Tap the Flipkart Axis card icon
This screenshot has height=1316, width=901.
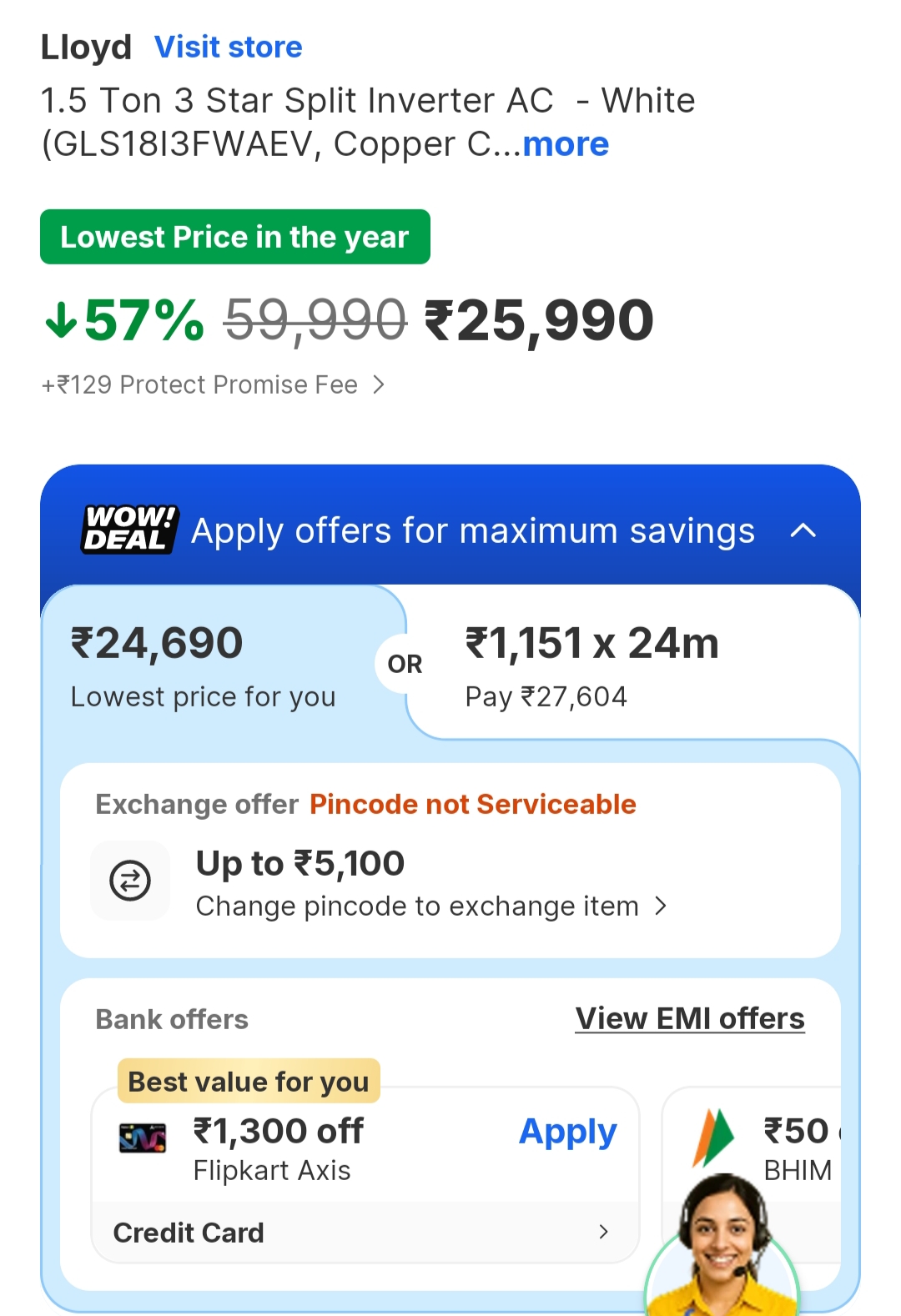[143, 1138]
